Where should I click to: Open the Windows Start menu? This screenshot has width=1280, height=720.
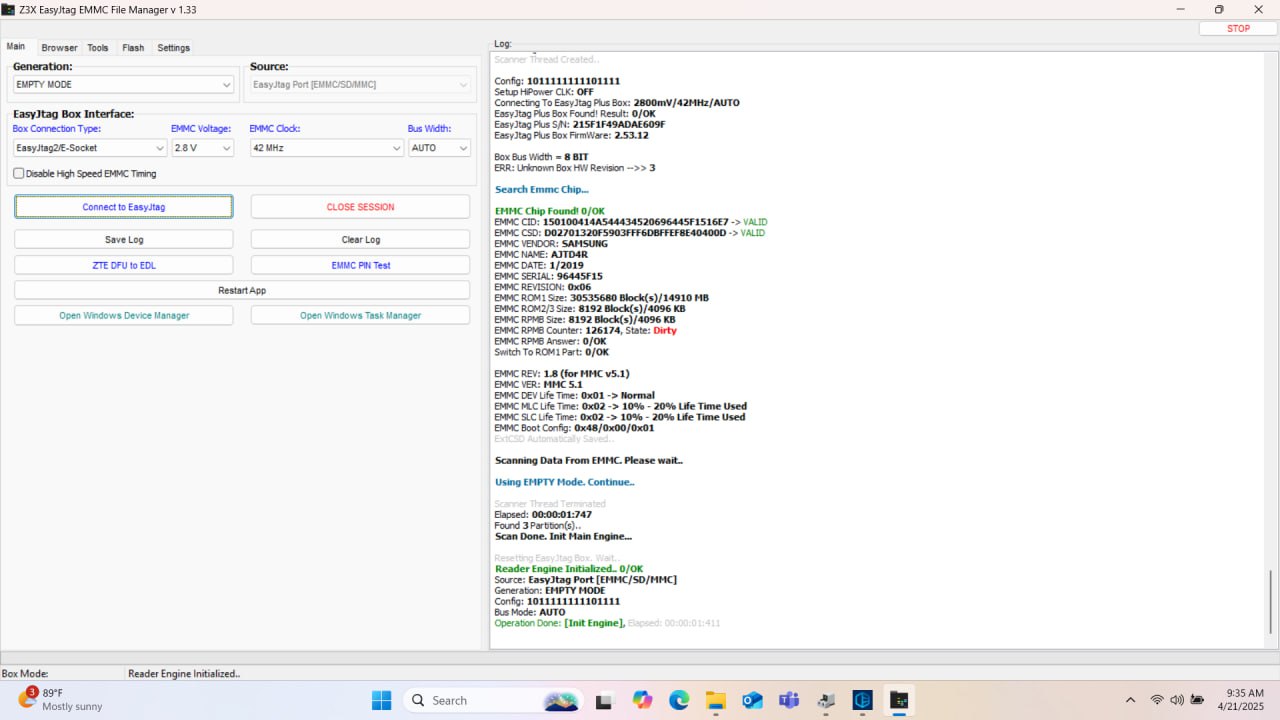click(x=381, y=700)
